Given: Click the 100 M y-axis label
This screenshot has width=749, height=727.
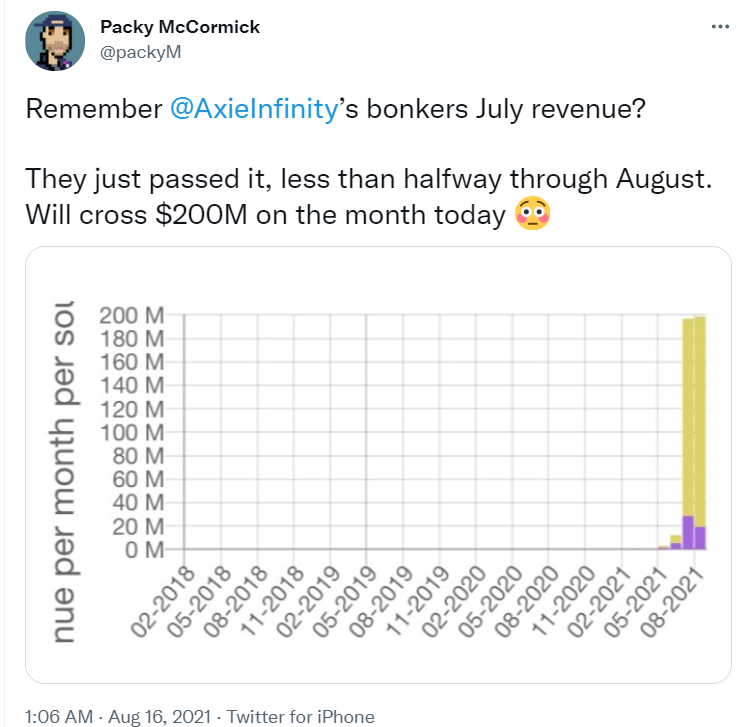Looking at the screenshot, I should (x=131, y=433).
